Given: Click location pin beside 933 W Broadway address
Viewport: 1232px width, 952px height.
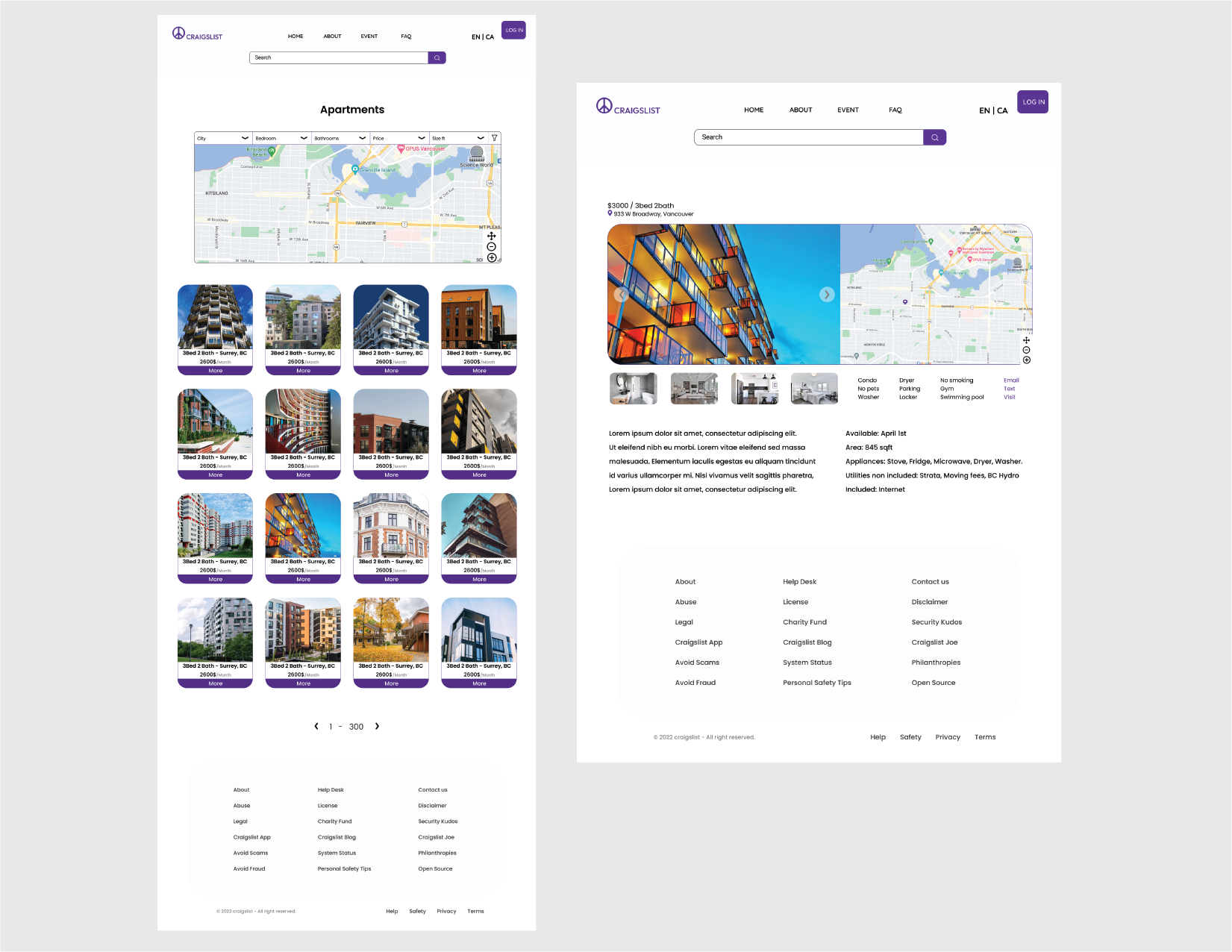Looking at the screenshot, I should pyautogui.click(x=610, y=213).
